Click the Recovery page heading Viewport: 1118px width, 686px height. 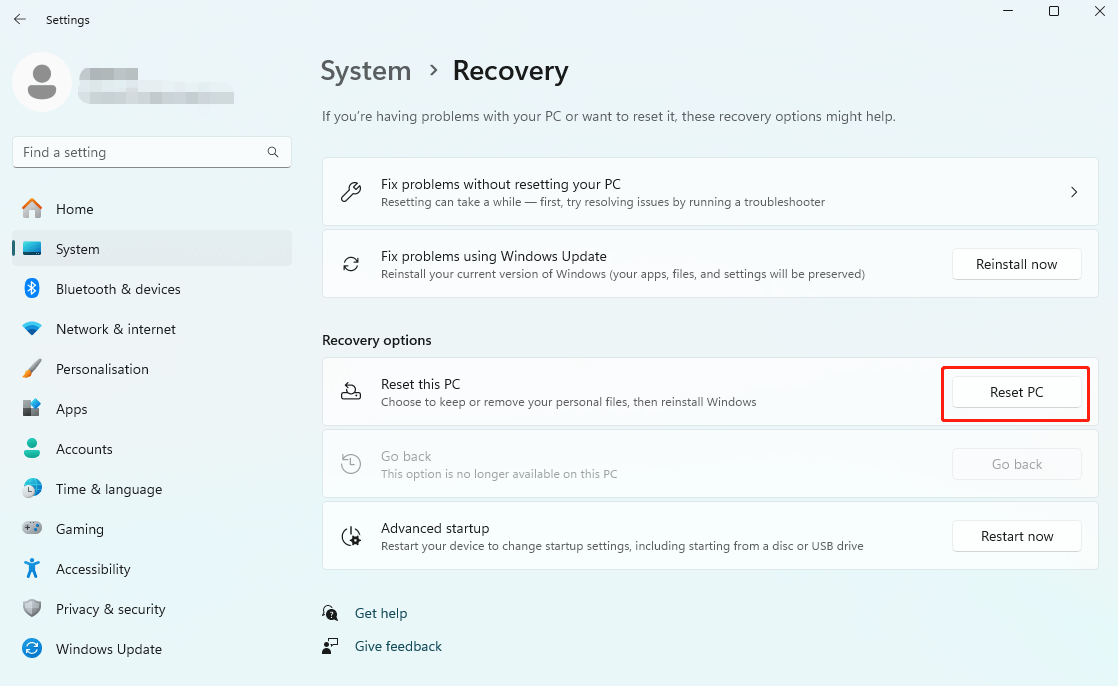[x=511, y=71]
